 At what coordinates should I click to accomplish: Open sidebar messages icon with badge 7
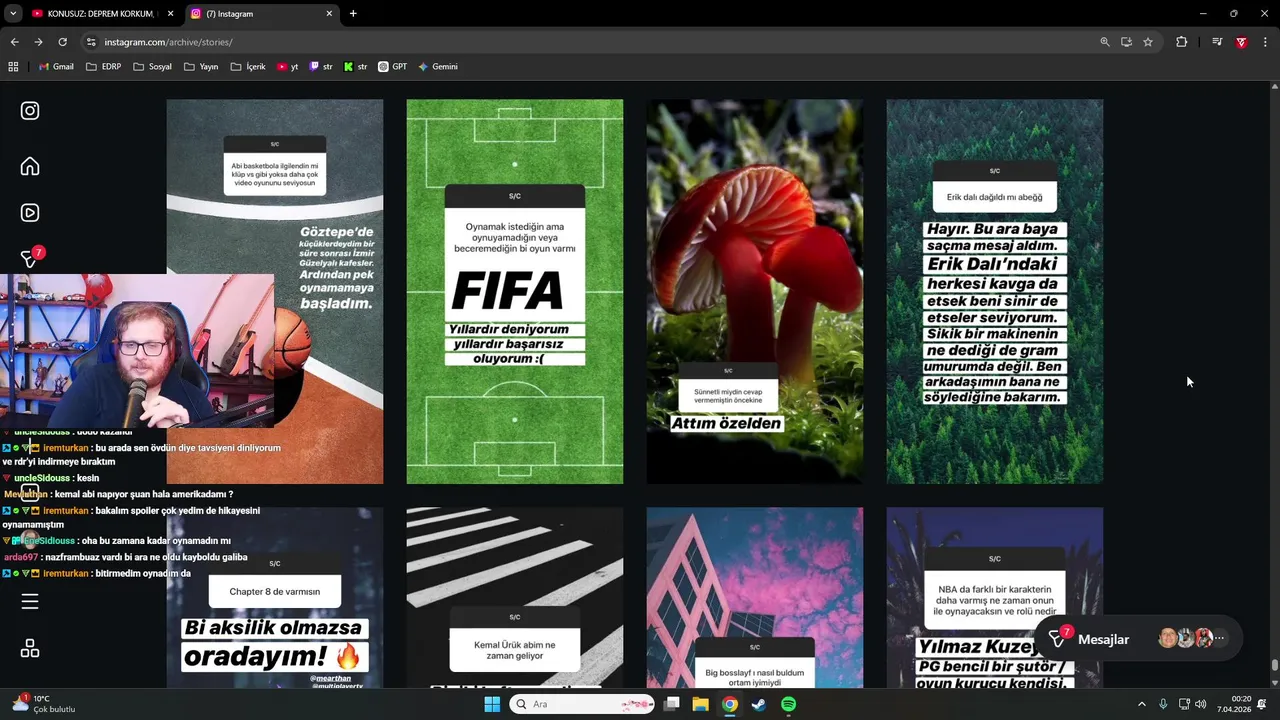(31, 257)
